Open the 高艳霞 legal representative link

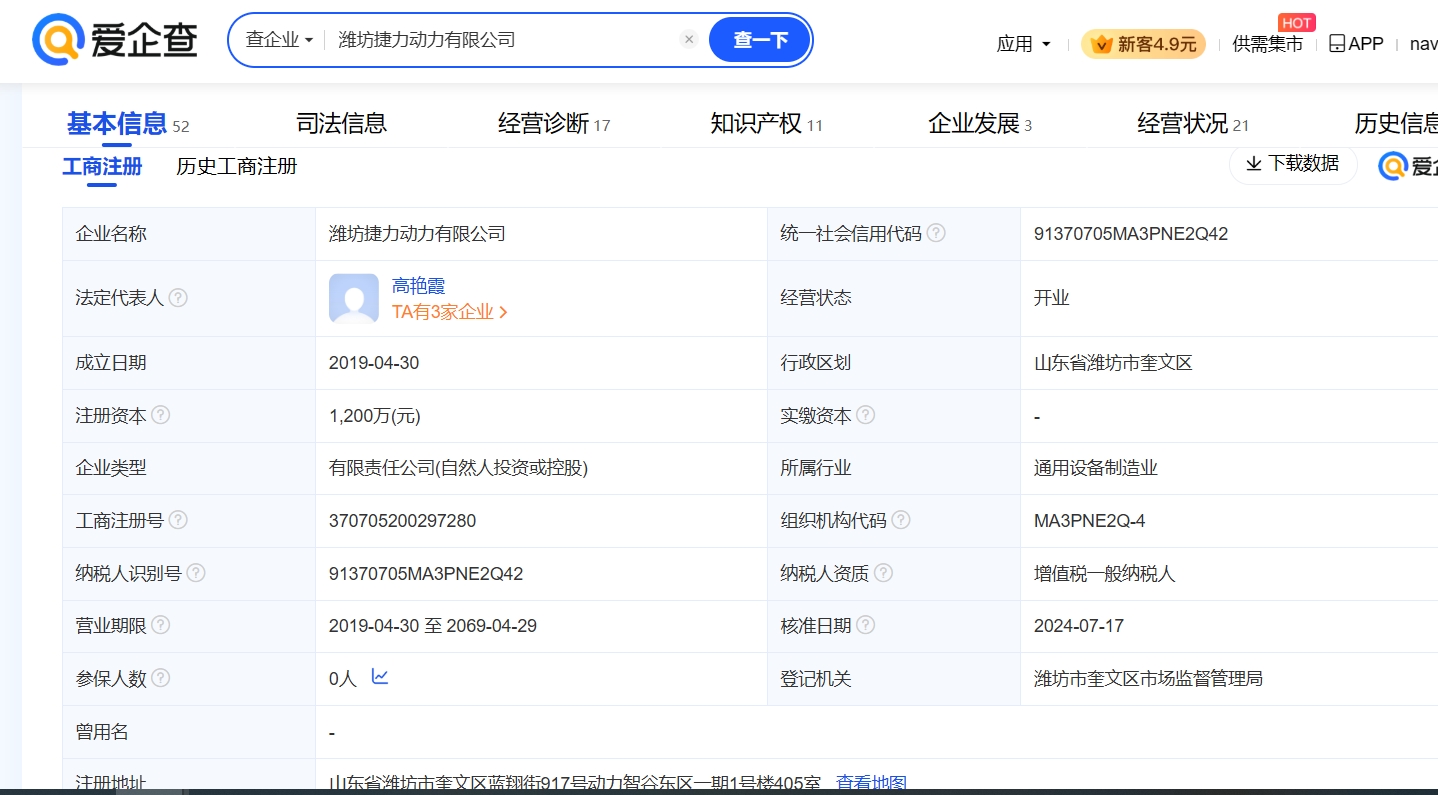coord(418,286)
